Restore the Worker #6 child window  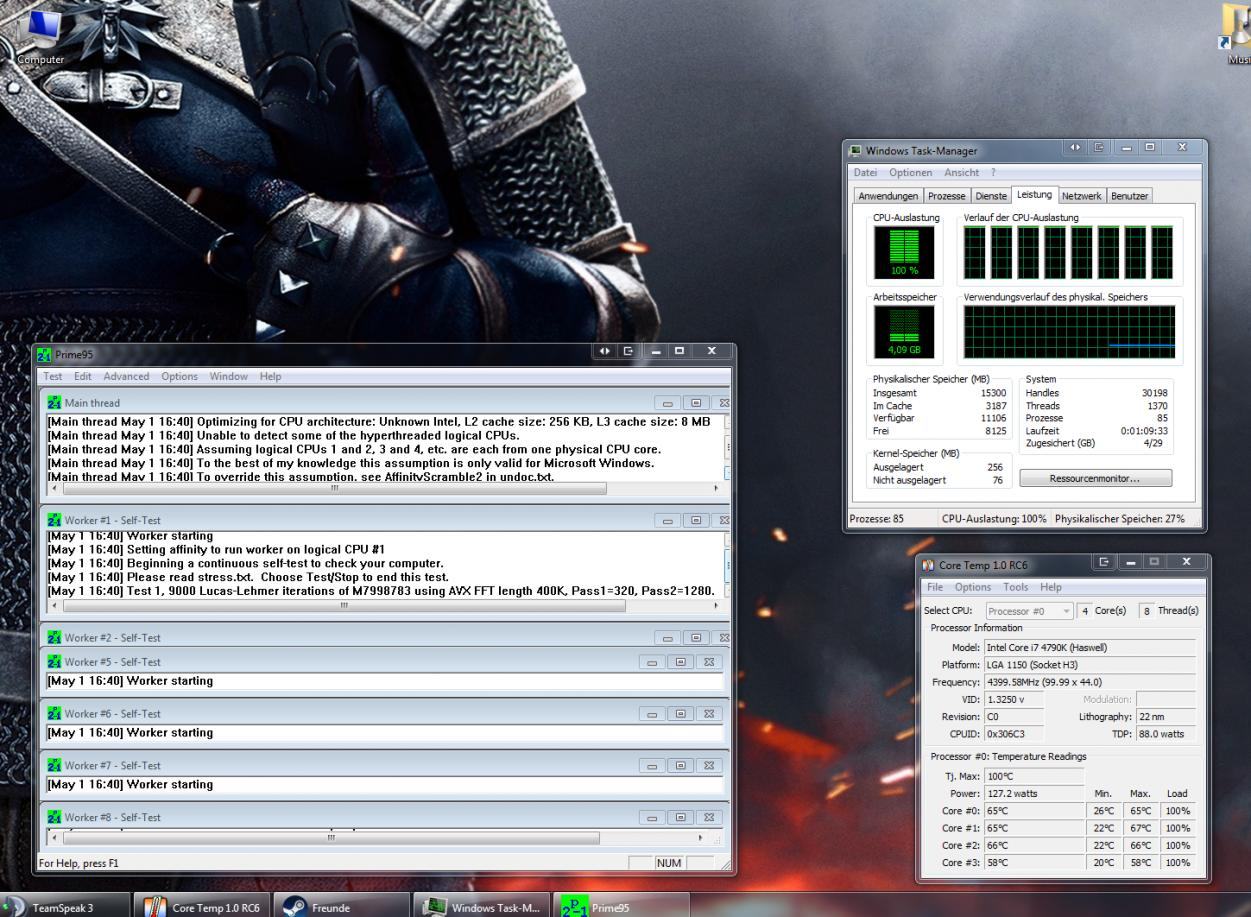[x=681, y=713]
